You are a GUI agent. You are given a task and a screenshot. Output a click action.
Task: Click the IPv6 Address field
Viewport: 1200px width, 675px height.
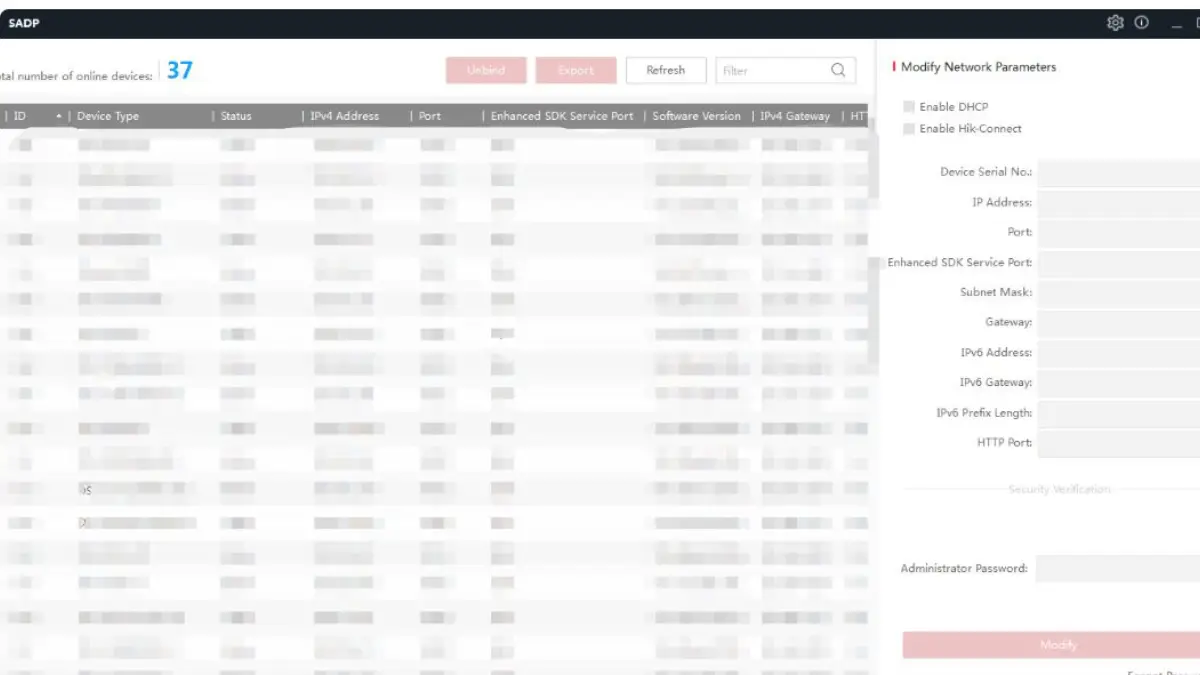[x=1118, y=352]
